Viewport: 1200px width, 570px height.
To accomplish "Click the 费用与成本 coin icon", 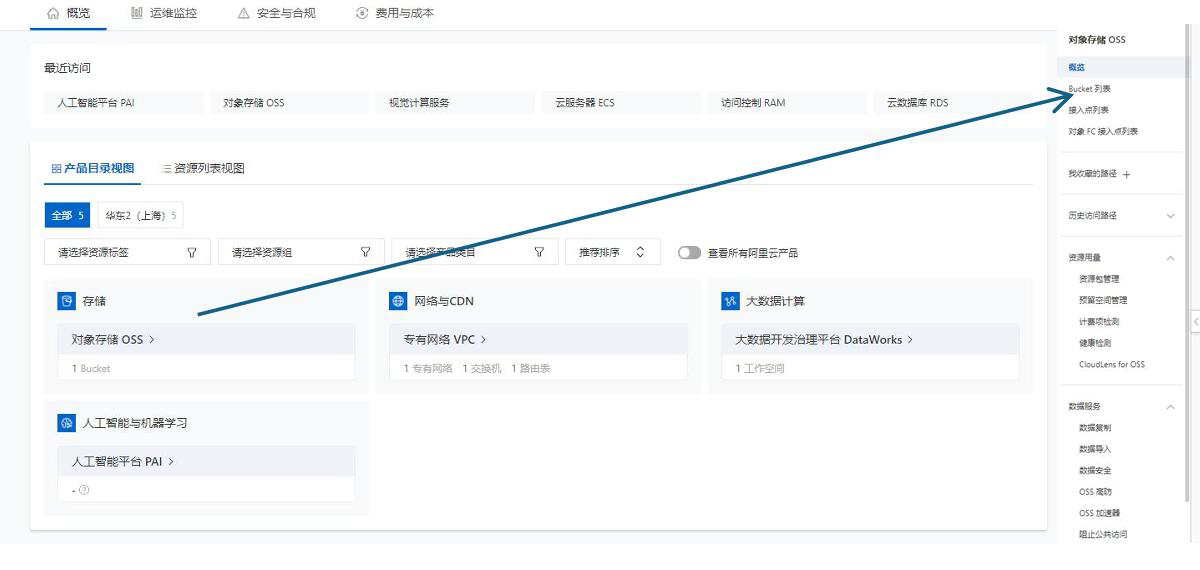I will click(362, 13).
